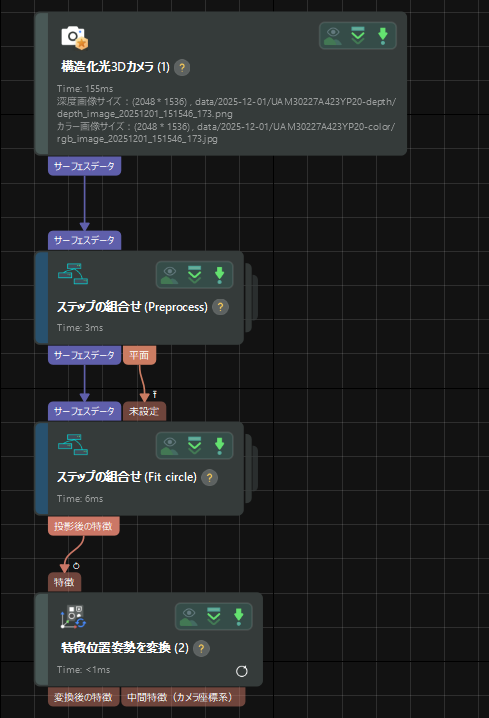Select 変換後の特徴 output port

tap(84, 697)
